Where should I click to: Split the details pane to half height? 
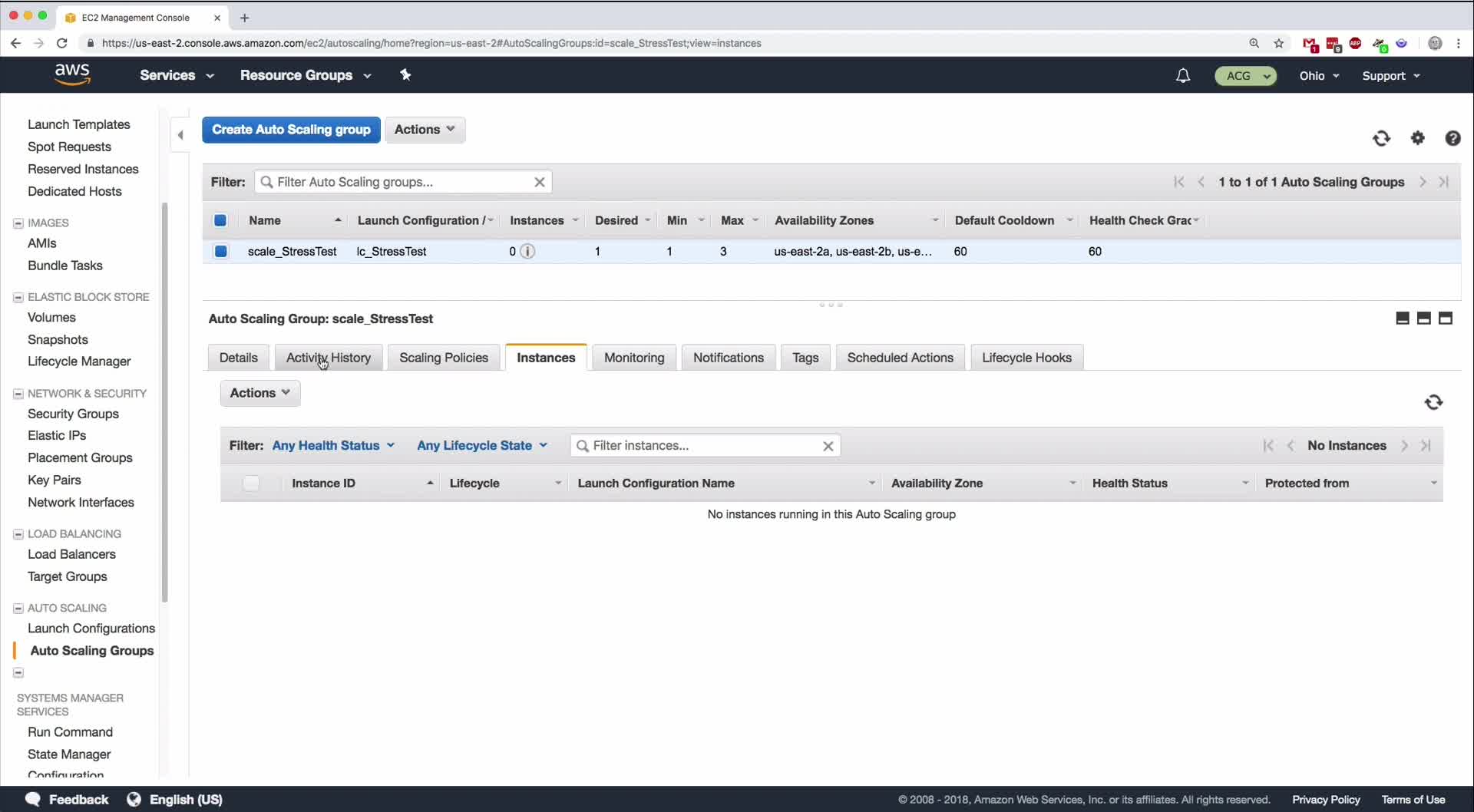(x=1424, y=319)
